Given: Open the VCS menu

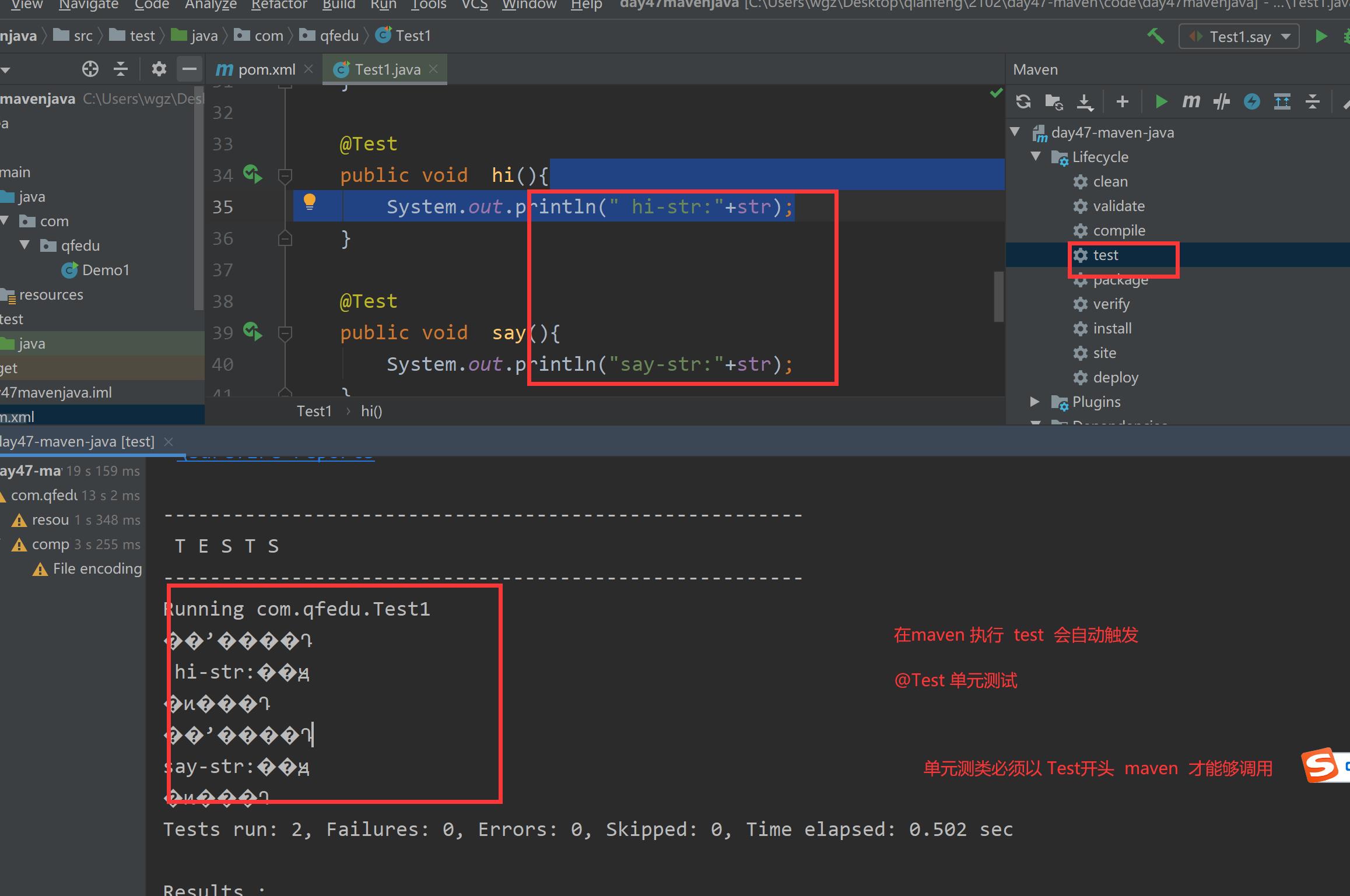Looking at the screenshot, I should pos(475,5).
